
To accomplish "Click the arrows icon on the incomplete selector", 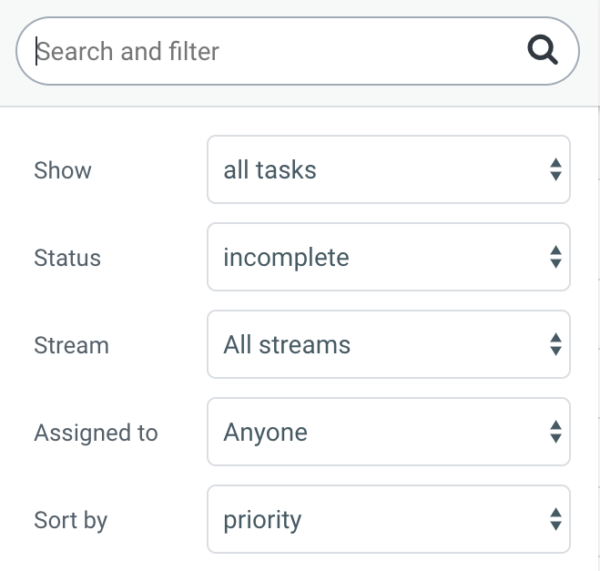I will [x=556, y=257].
